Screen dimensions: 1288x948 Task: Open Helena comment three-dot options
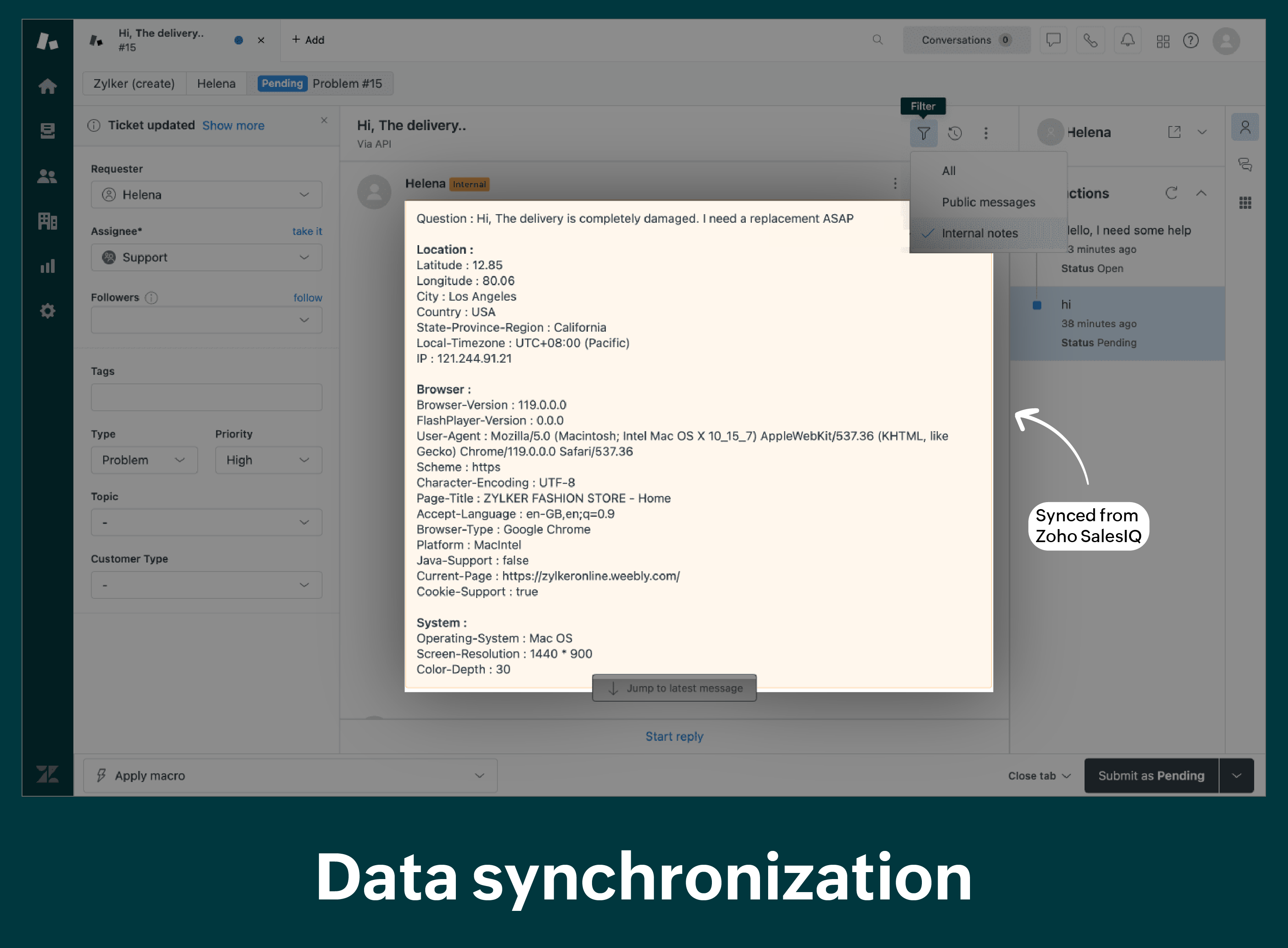pos(895,183)
